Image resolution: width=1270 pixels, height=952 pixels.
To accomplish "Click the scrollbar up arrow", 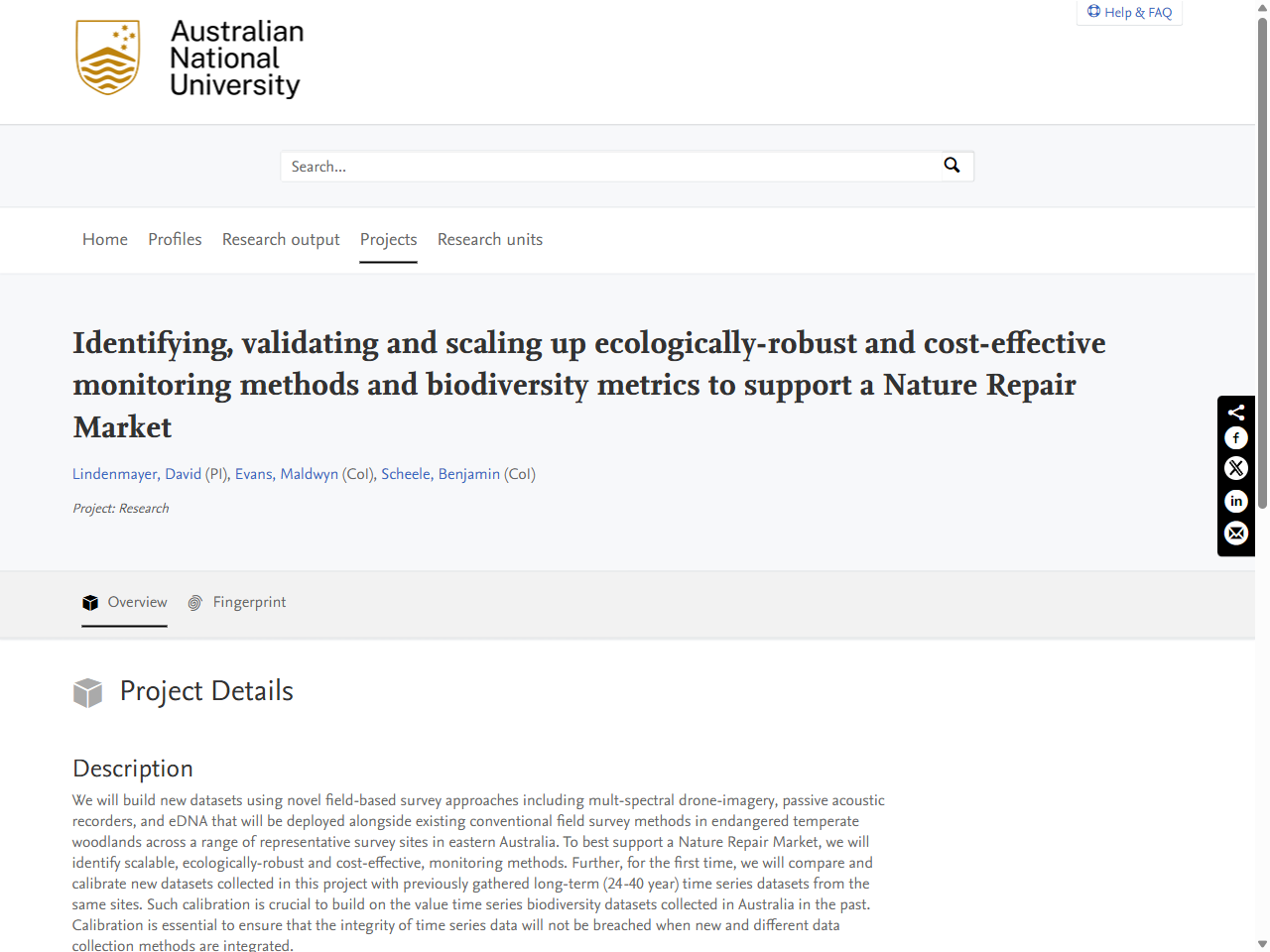I will point(1262,7).
